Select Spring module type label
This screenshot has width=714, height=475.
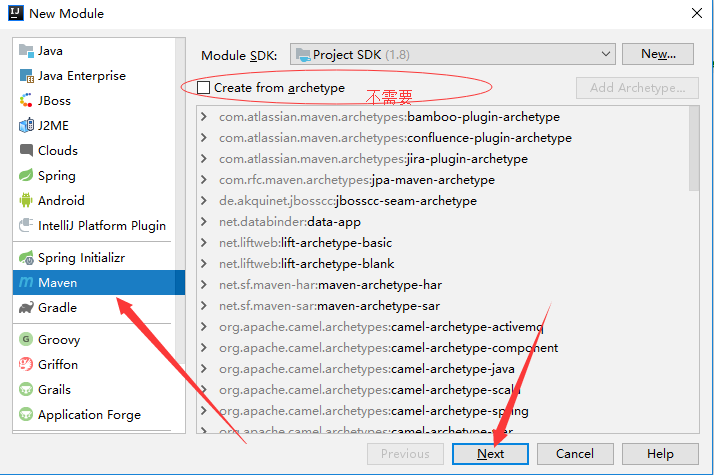57,176
